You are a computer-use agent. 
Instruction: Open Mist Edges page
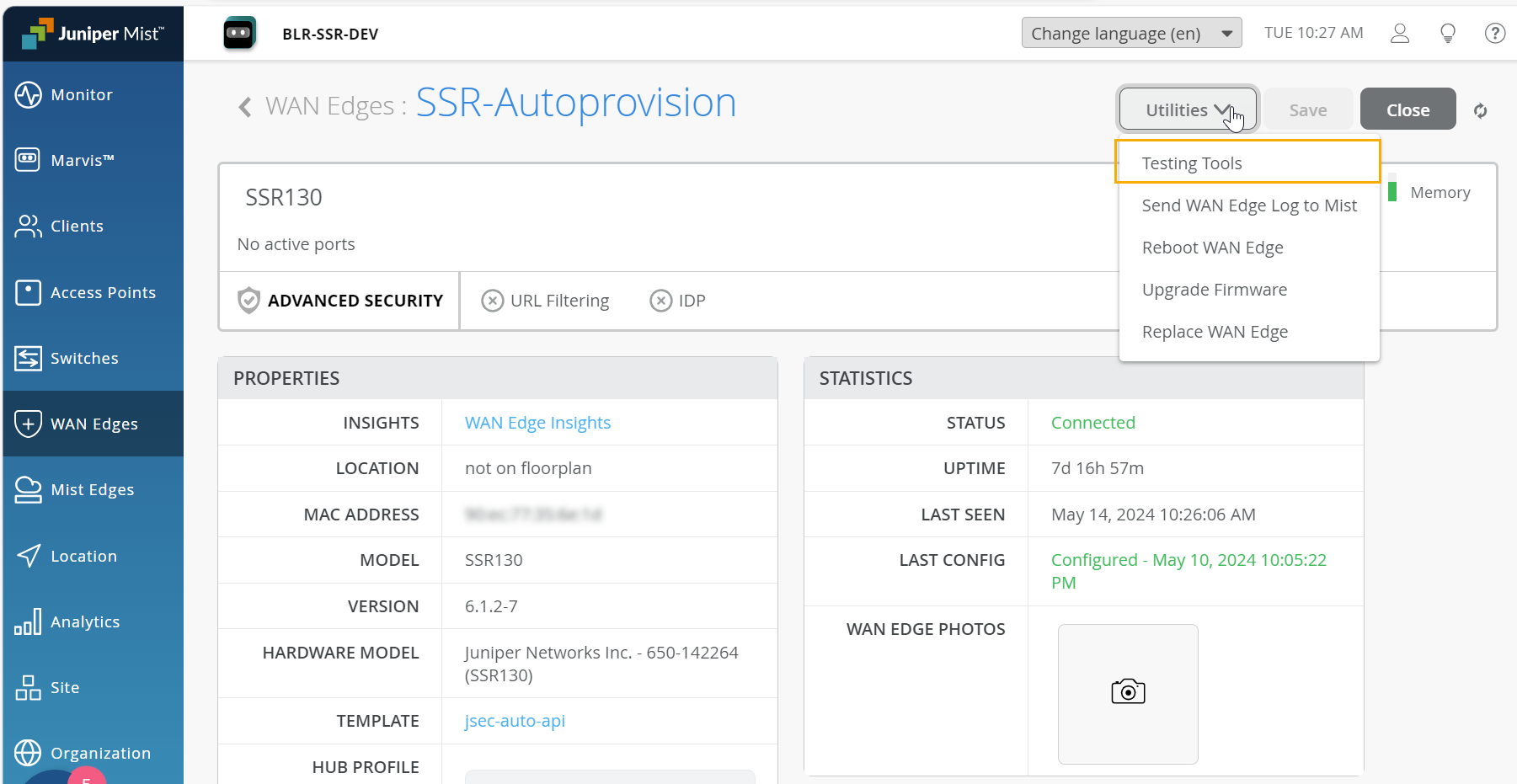pos(93,489)
